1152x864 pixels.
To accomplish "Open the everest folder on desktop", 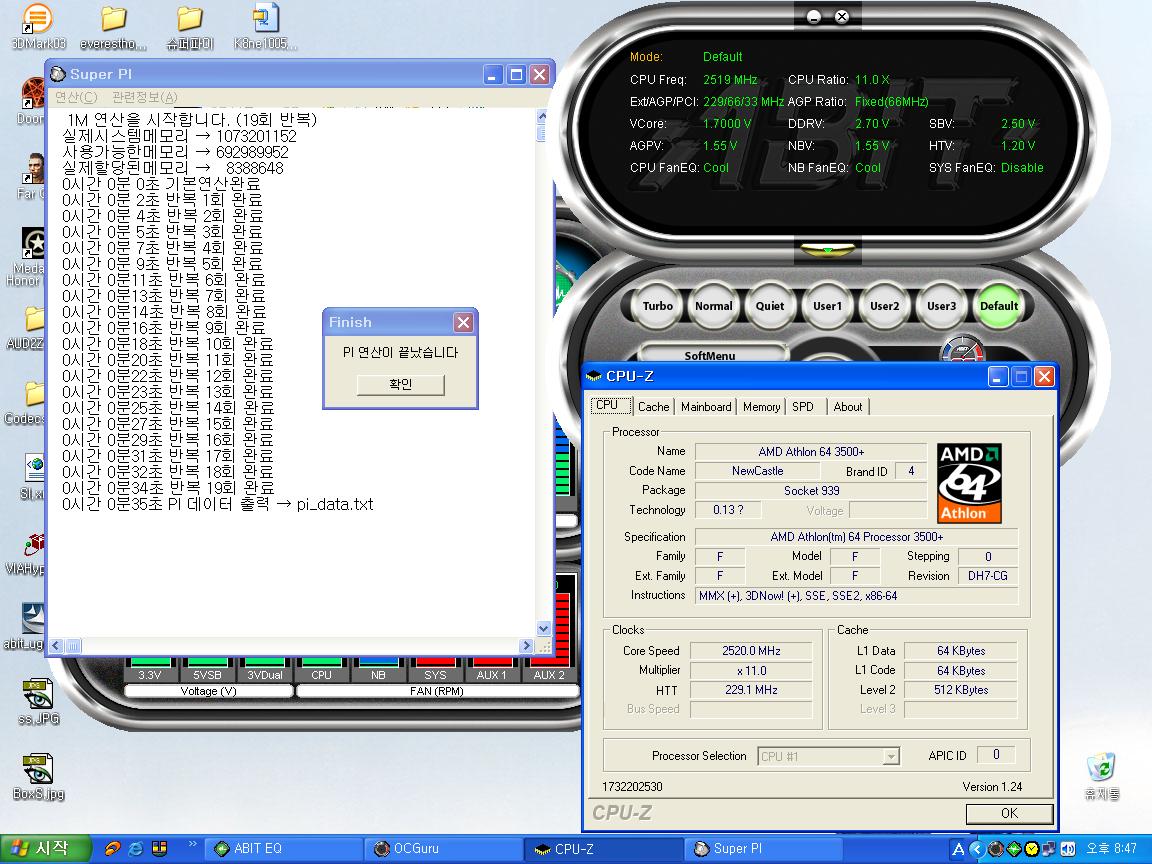I will click(113, 28).
